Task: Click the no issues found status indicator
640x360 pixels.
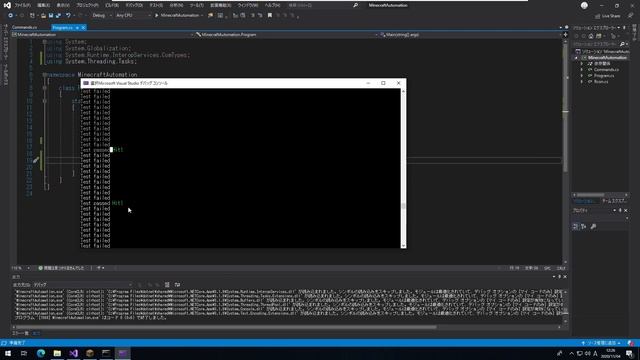Action: point(61,268)
